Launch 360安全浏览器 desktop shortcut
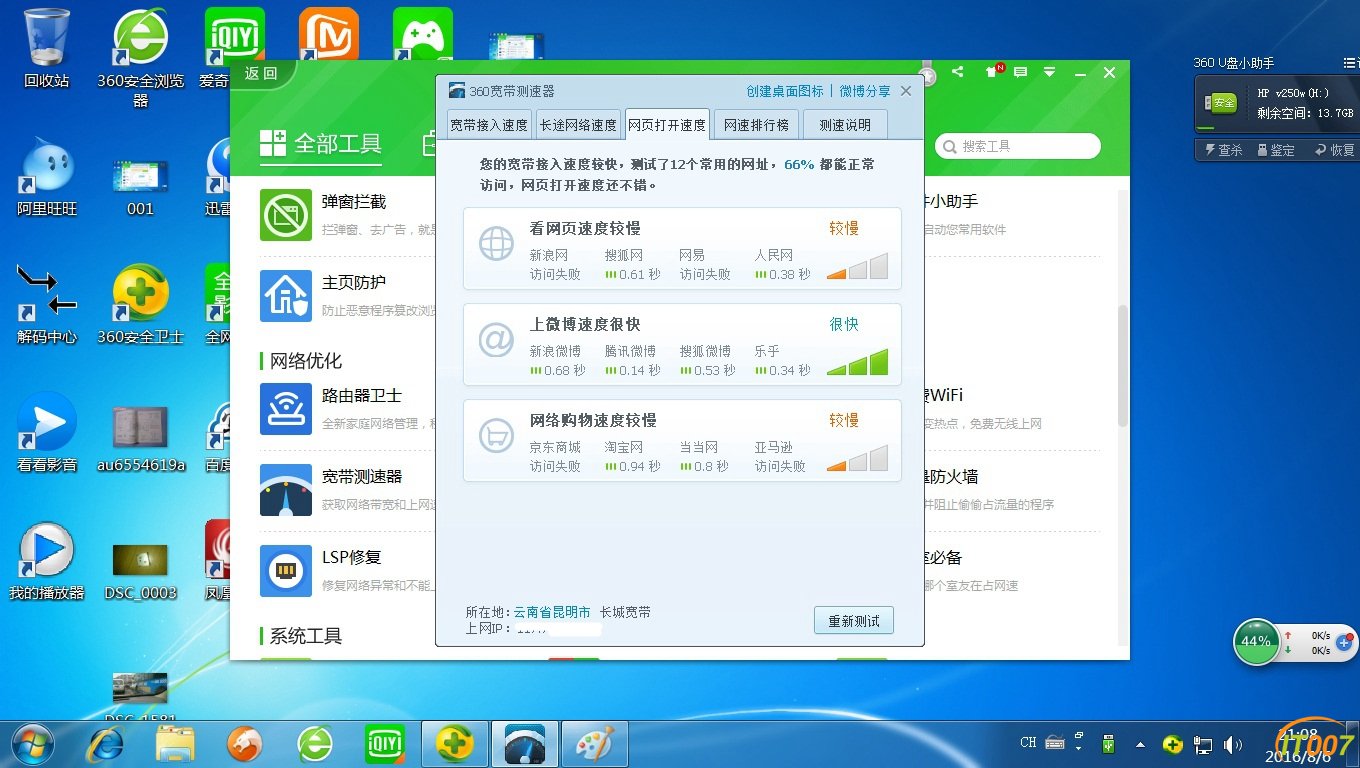 tap(141, 58)
